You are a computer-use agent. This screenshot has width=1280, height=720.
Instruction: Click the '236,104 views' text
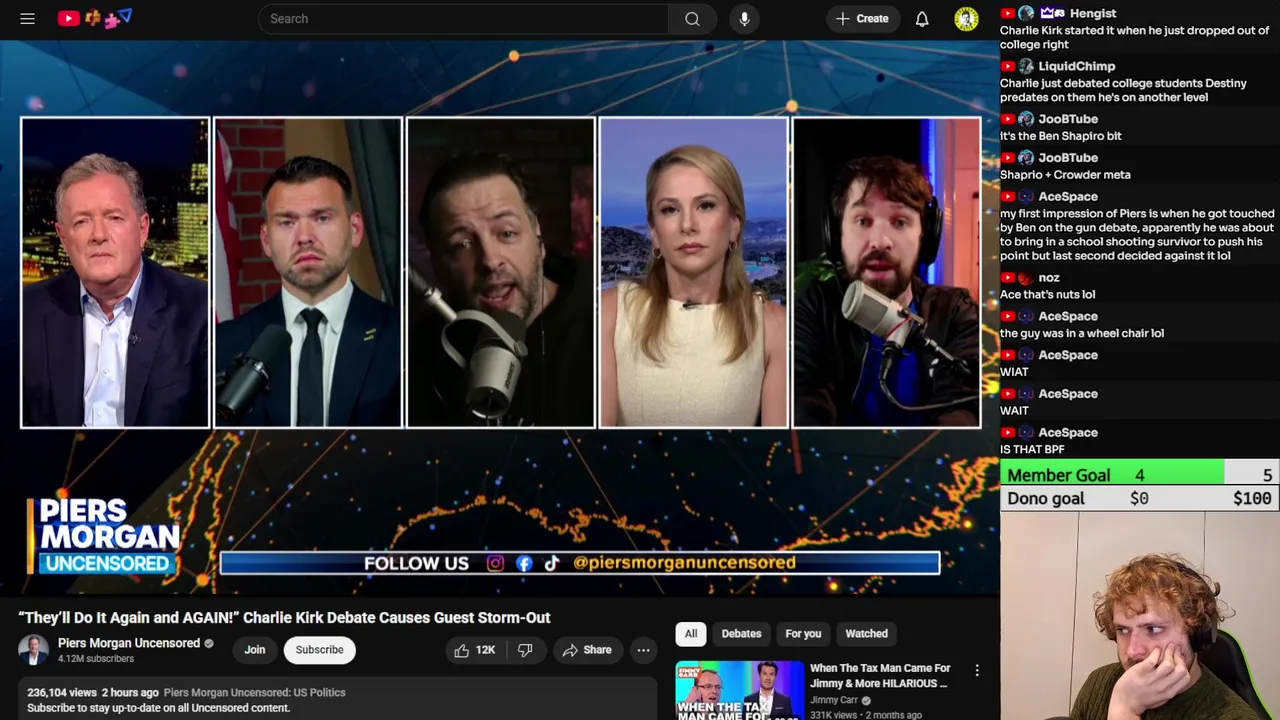pos(62,692)
